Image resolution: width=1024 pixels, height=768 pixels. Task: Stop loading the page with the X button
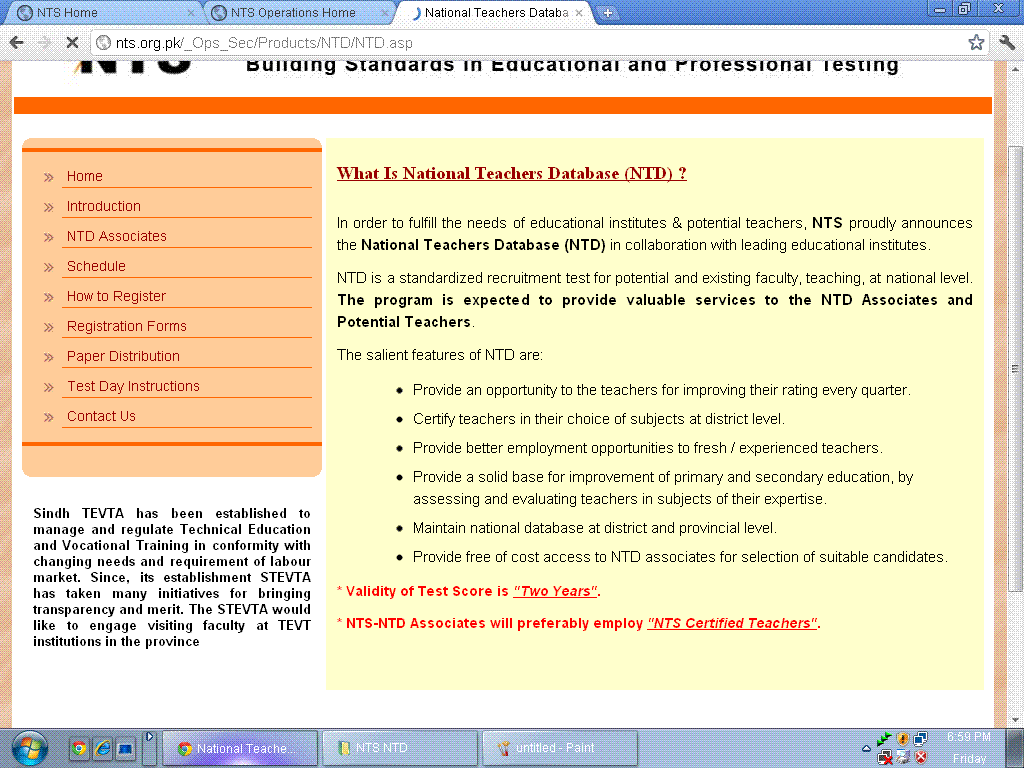tap(72, 43)
